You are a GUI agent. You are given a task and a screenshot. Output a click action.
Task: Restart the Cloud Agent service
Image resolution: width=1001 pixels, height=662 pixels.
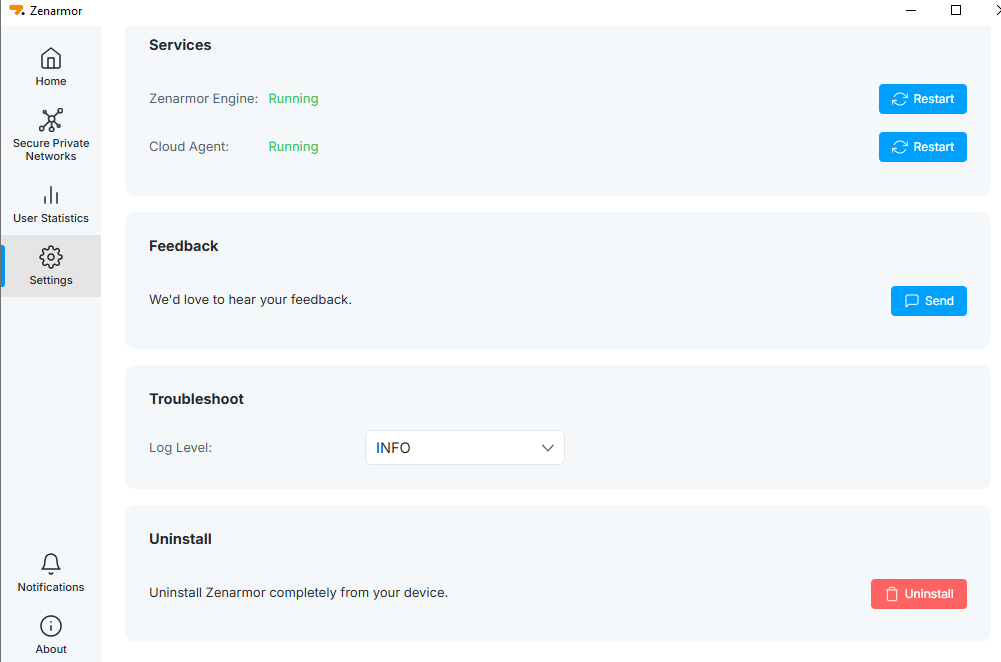tap(922, 147)
